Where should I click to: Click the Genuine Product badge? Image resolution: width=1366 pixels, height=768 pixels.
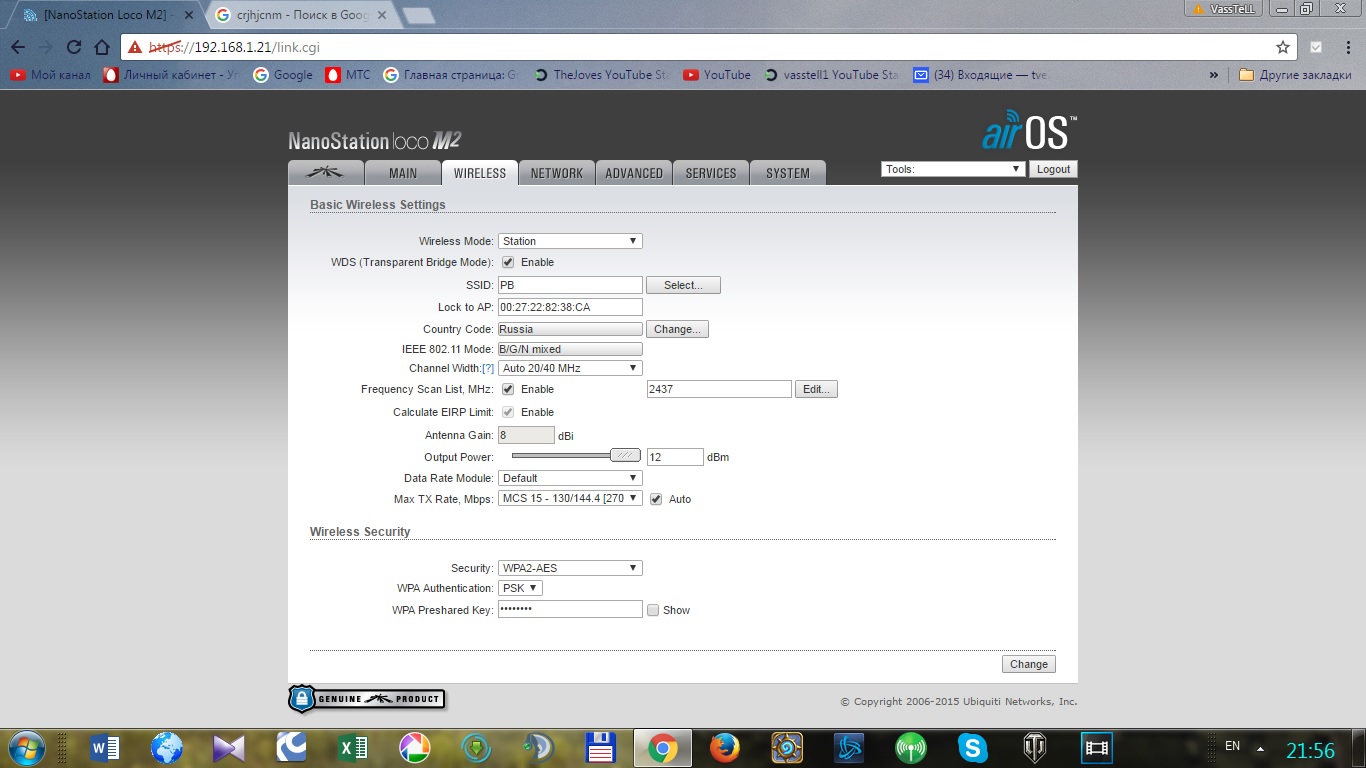(x=366, y=698)
